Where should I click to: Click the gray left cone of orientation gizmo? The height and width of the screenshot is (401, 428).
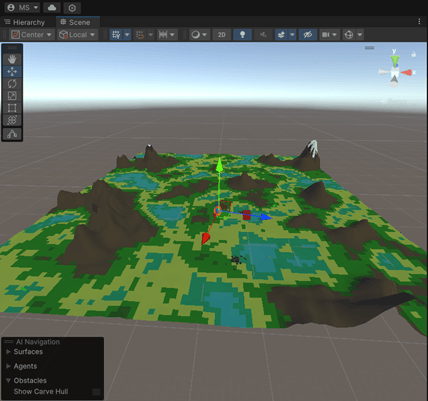(x=383, y=71)
